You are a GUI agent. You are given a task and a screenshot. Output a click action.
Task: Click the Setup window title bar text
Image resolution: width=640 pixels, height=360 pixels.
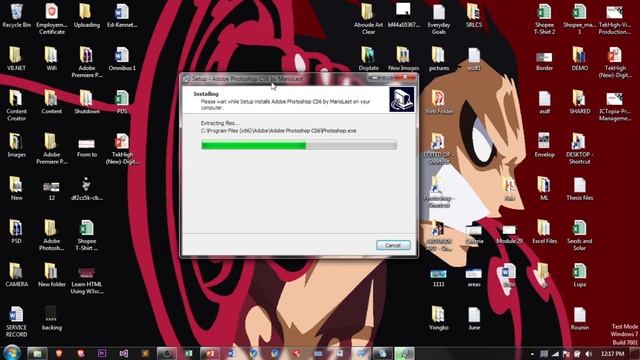(x=247, y=79)
